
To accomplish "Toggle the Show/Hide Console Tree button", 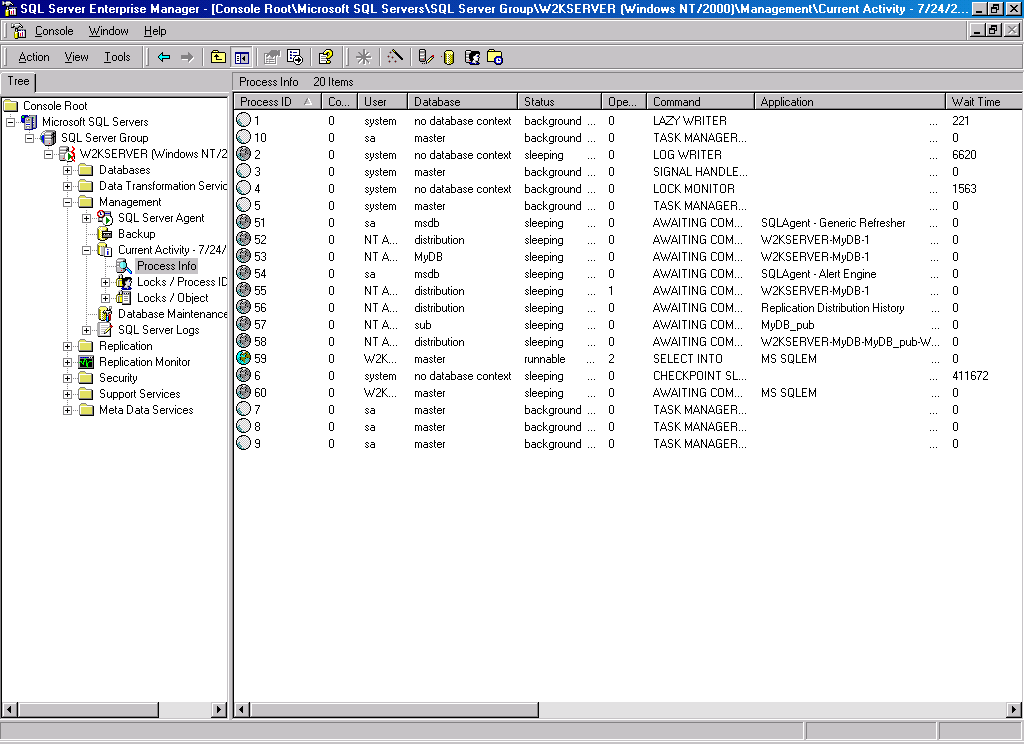I will (x=241, y=57).
